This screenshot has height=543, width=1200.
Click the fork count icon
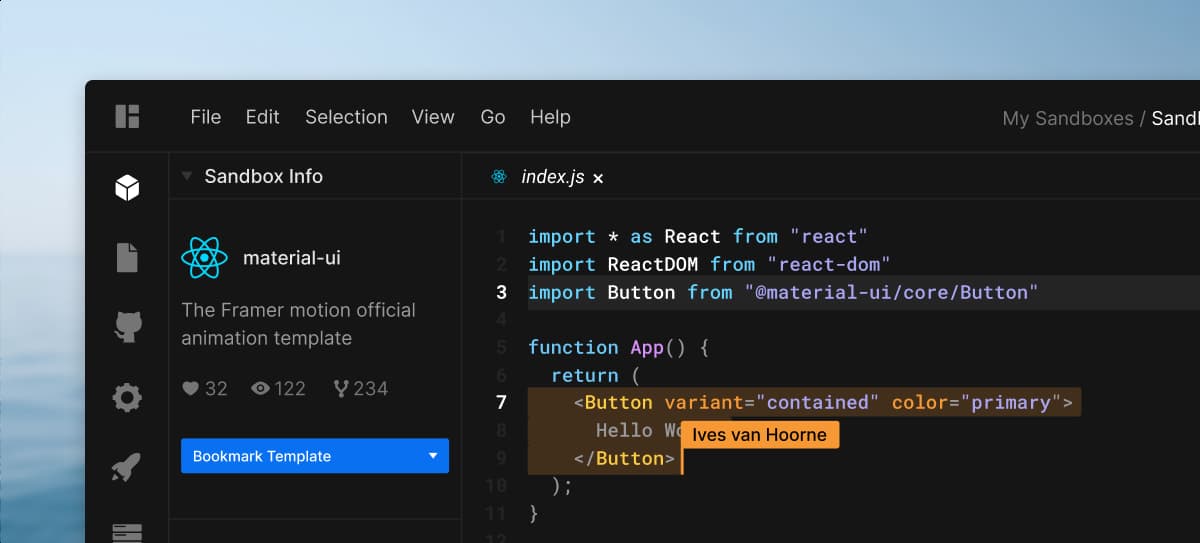click(340, 388)
